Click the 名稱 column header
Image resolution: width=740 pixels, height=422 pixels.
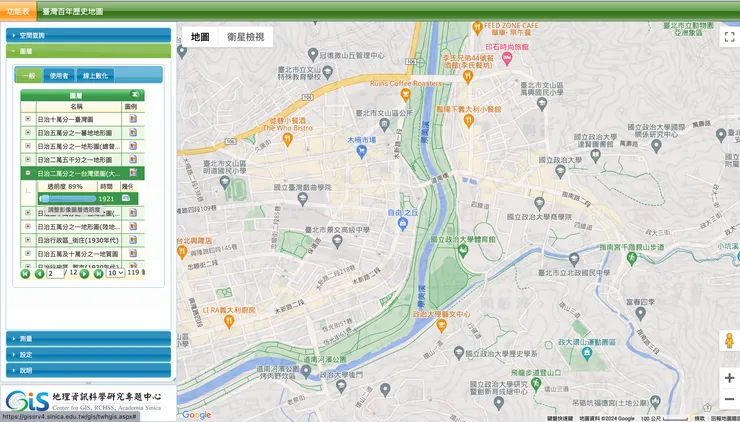[76, 107]
